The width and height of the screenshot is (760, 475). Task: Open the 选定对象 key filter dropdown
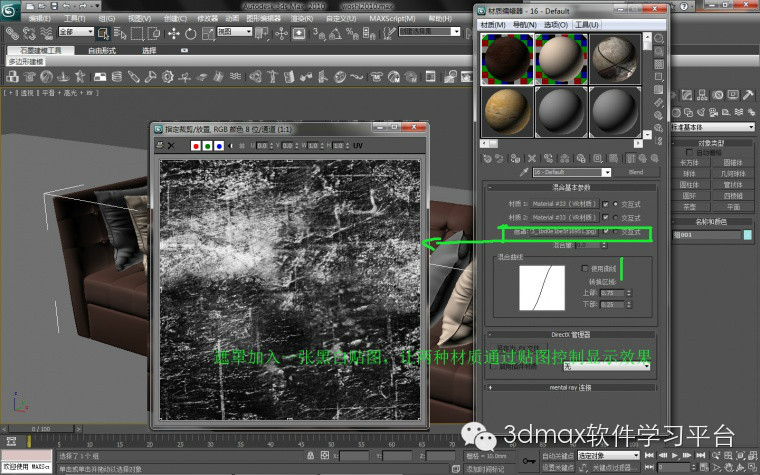[x=609, y=455]
